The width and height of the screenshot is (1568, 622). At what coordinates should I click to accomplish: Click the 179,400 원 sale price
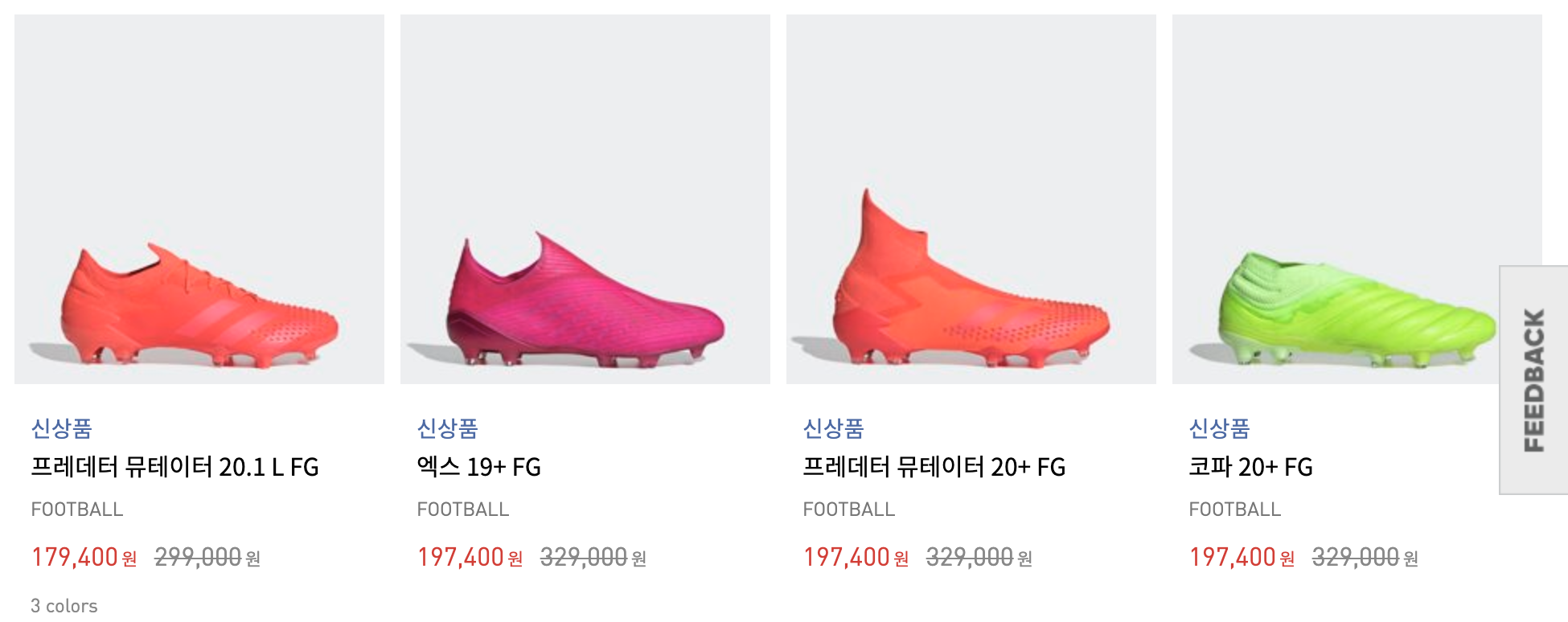tap(84, 557)
